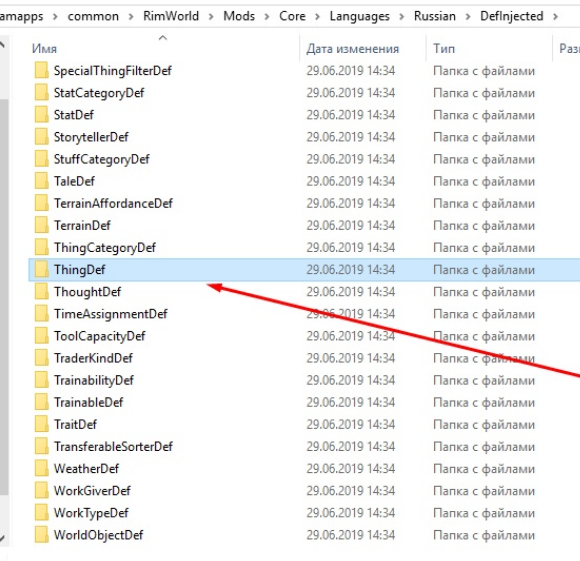Viewport: 580px width, 561px height.
Task: Click the TrainabilityDef folder icon
Action: (41, 380)
